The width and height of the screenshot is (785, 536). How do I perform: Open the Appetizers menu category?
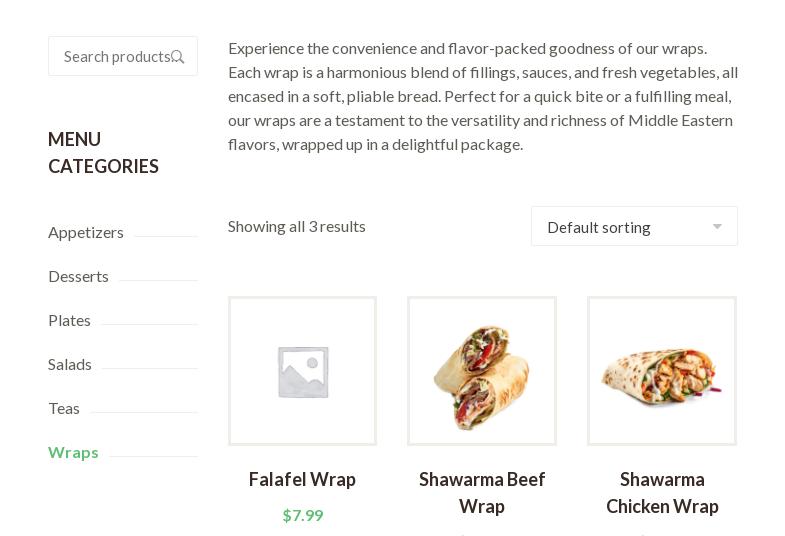tap(86, 232)
